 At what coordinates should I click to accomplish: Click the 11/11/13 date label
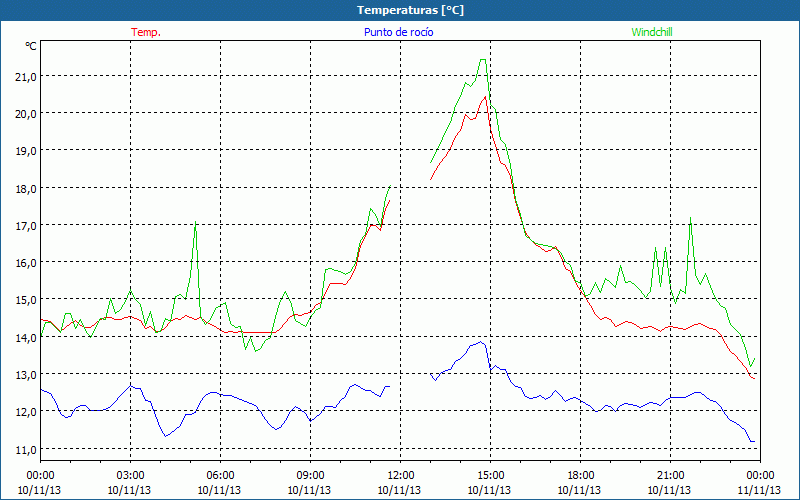pos(760,490)
